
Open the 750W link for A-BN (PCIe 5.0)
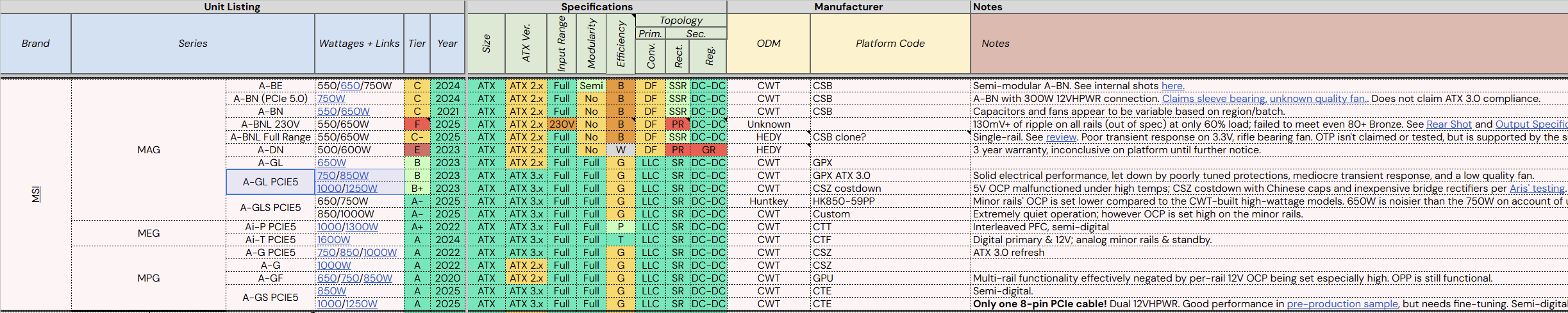pos(331,99)
